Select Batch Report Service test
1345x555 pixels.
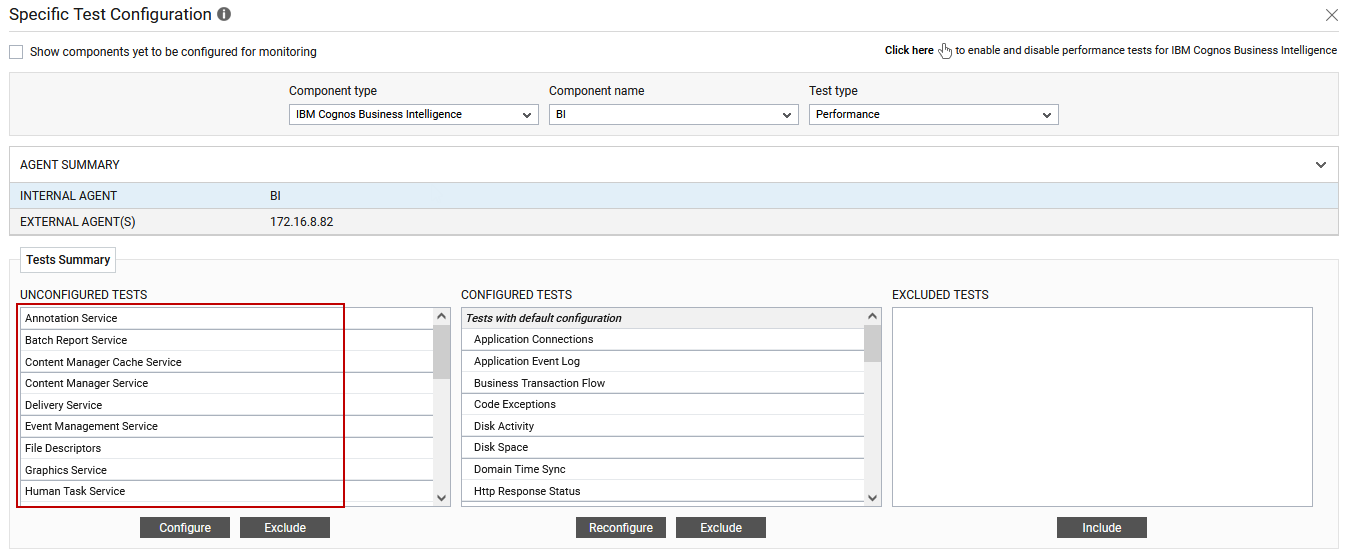[x=227, y=340]
